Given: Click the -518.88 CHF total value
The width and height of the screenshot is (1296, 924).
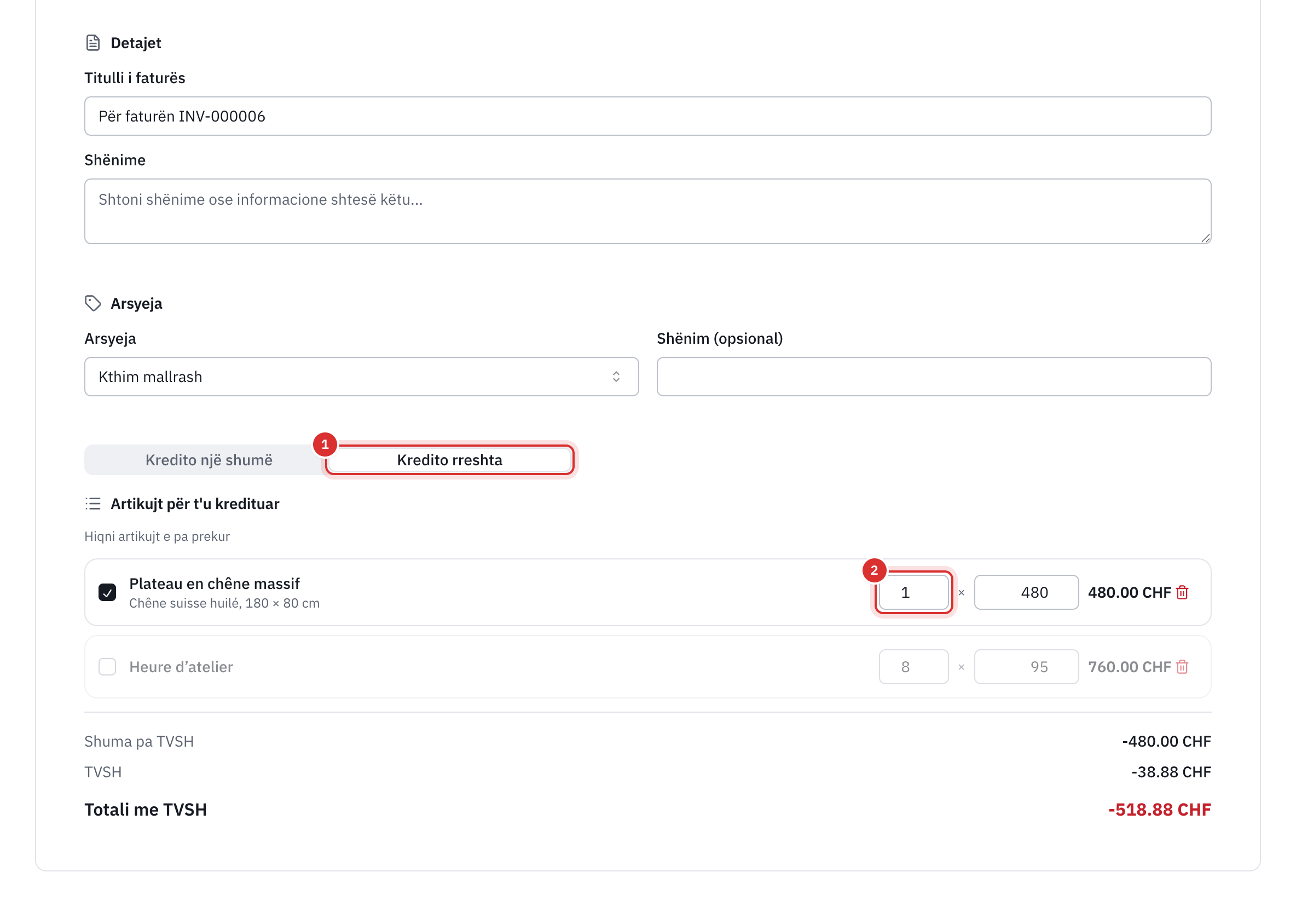Looking at the screenshot, I should click(x=1160, y=810).
